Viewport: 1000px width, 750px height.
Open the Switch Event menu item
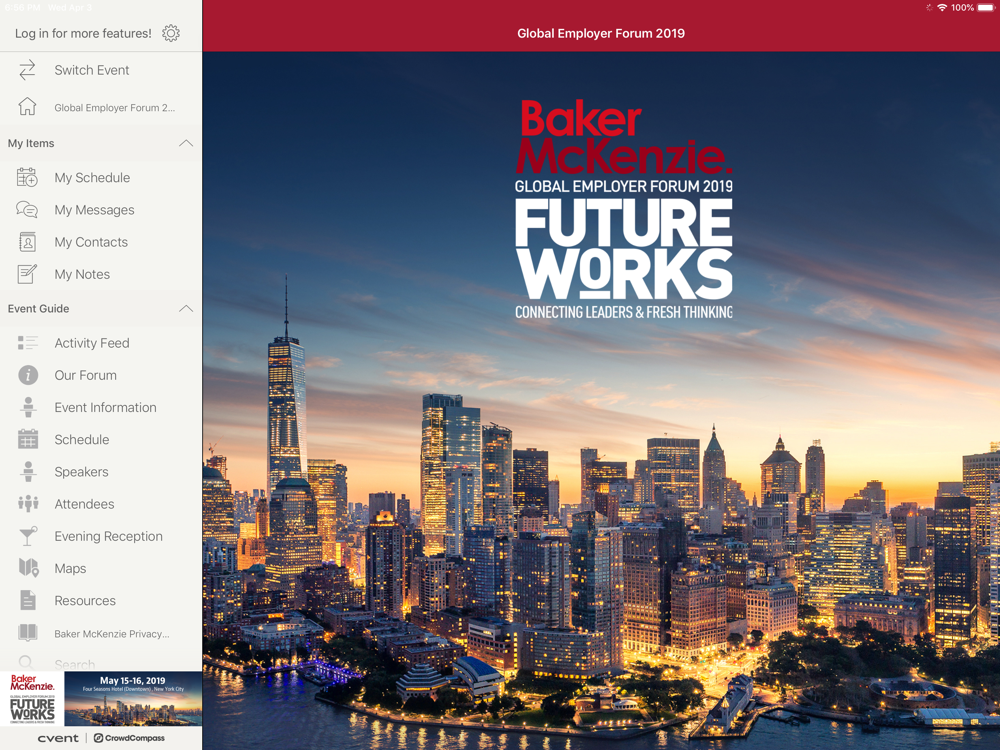coord(101,70)
